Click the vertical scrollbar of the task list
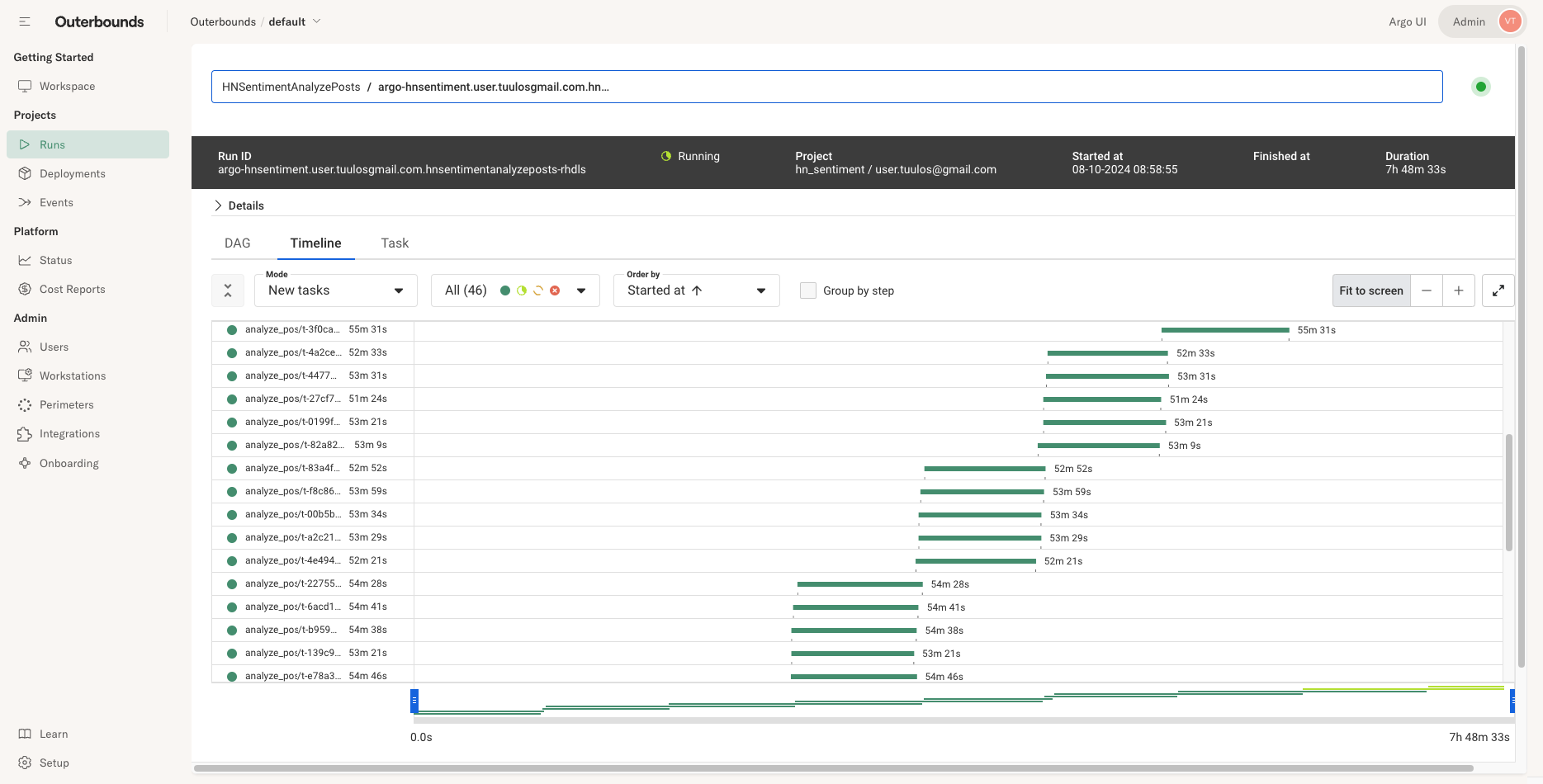This screenshot has width=1543, height=784. [1509, 493]
